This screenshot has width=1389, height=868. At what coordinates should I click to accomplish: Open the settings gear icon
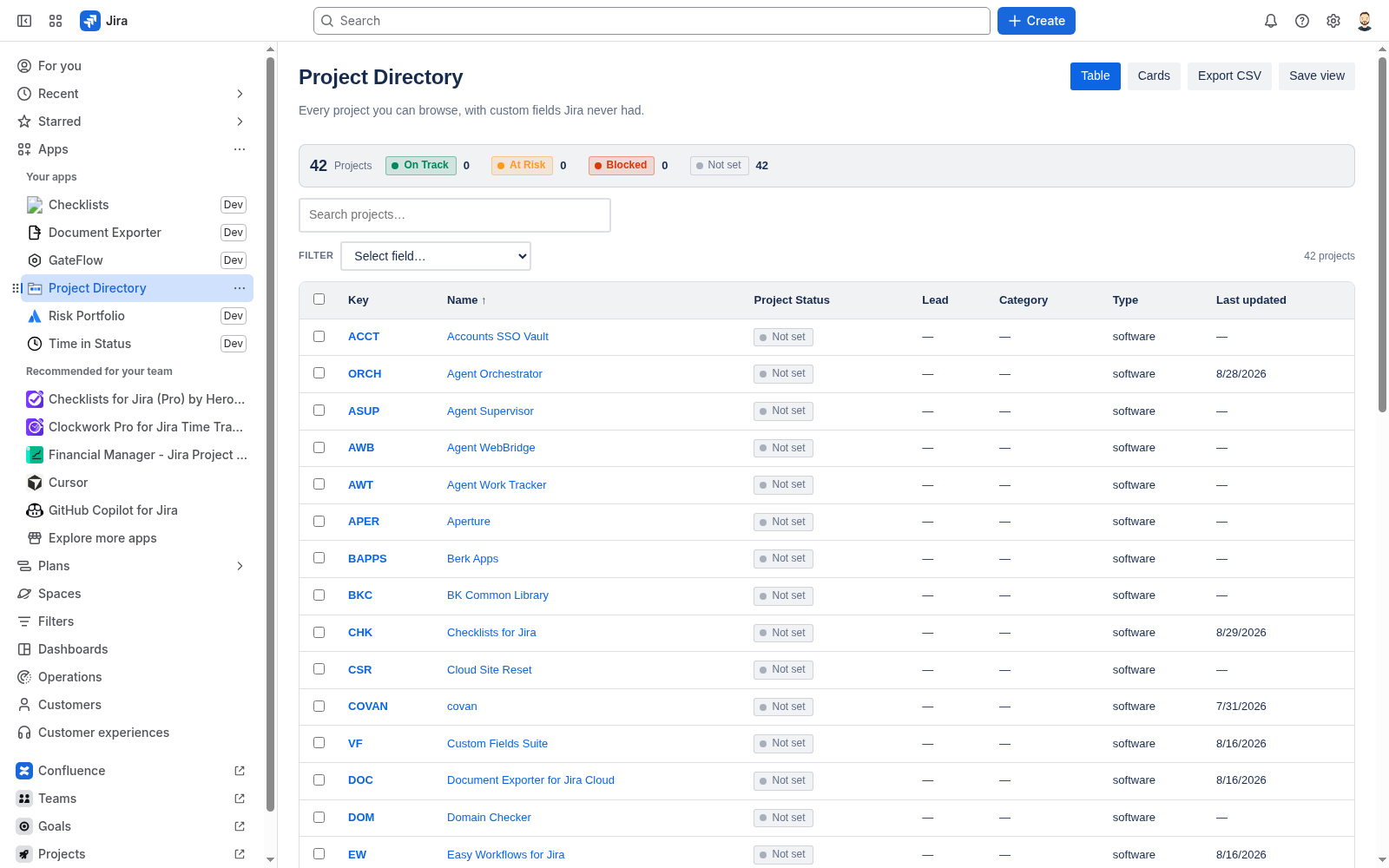[x=1333, y=21]
